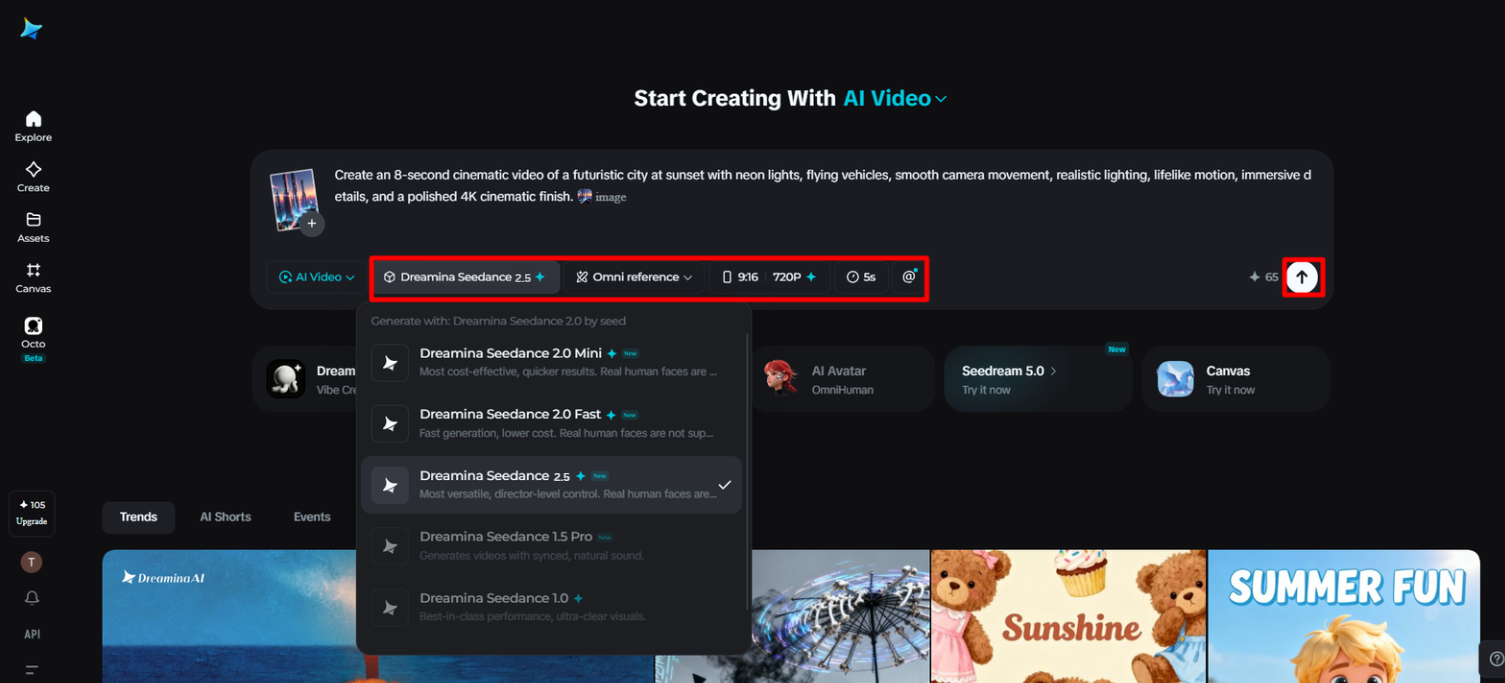Select the checked Dreamina Seedance 2.5 option
The height and width of the screenshot is (683, 1505).
pos(551,485)
